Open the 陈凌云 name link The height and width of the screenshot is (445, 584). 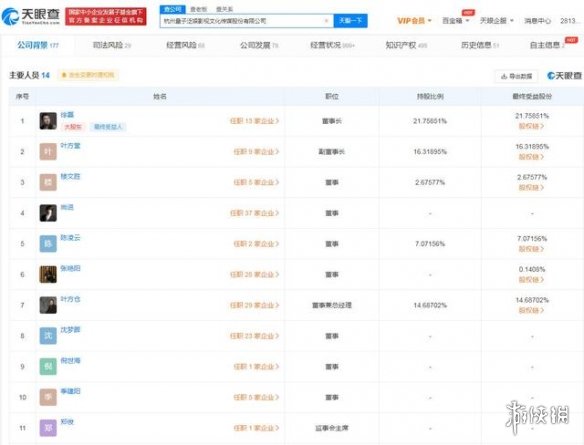(x=70, y=238)
